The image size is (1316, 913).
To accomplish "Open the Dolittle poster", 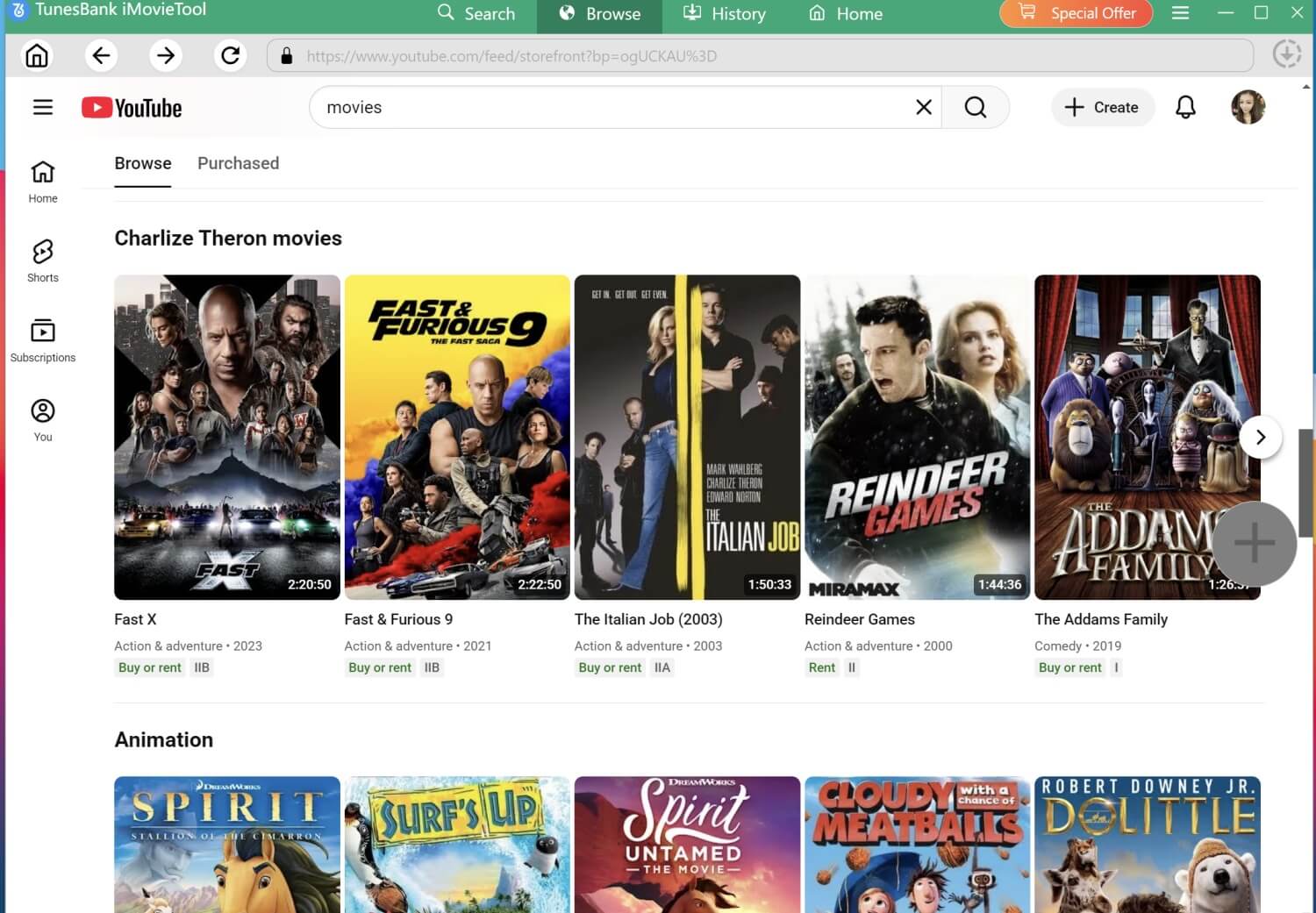I will 1147,845.
